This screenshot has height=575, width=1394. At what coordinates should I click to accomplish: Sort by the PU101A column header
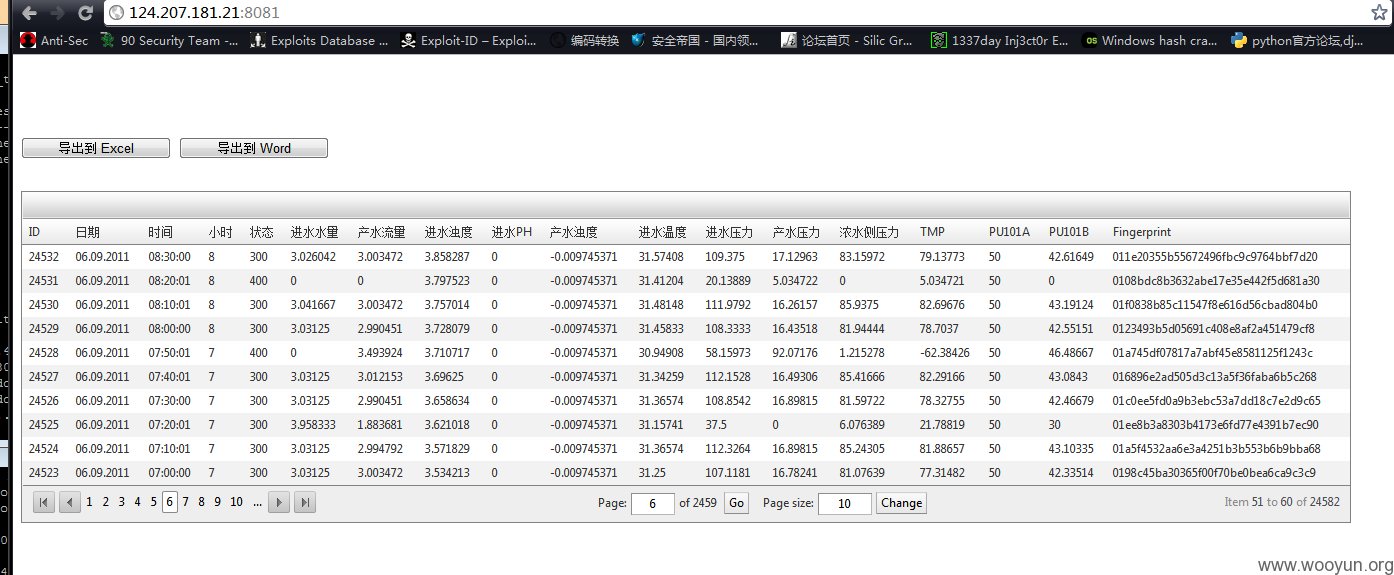pyautogui.click(x=1009, y=232)
